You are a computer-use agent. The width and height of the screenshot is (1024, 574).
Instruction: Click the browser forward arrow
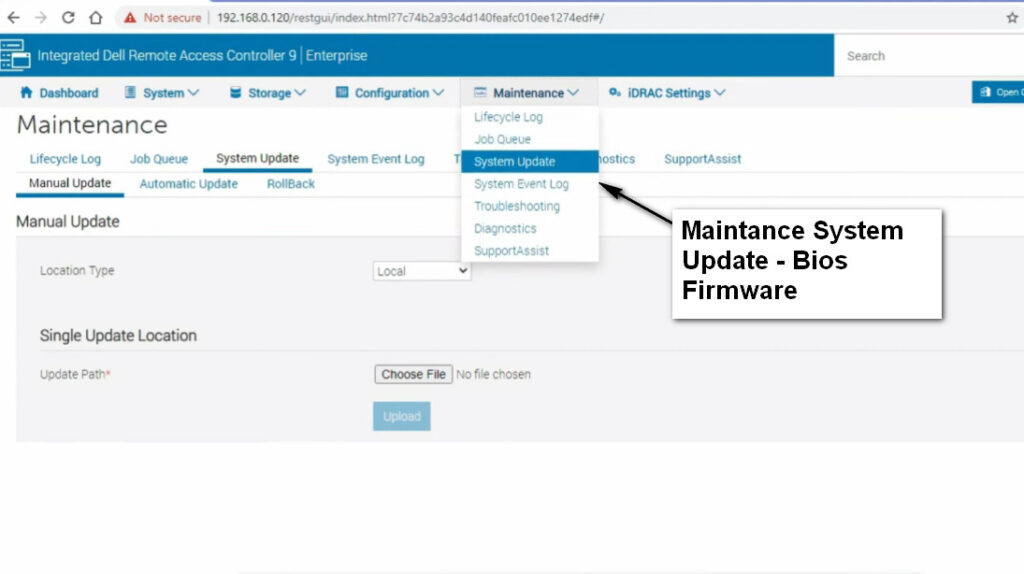[x=41, y=17]
